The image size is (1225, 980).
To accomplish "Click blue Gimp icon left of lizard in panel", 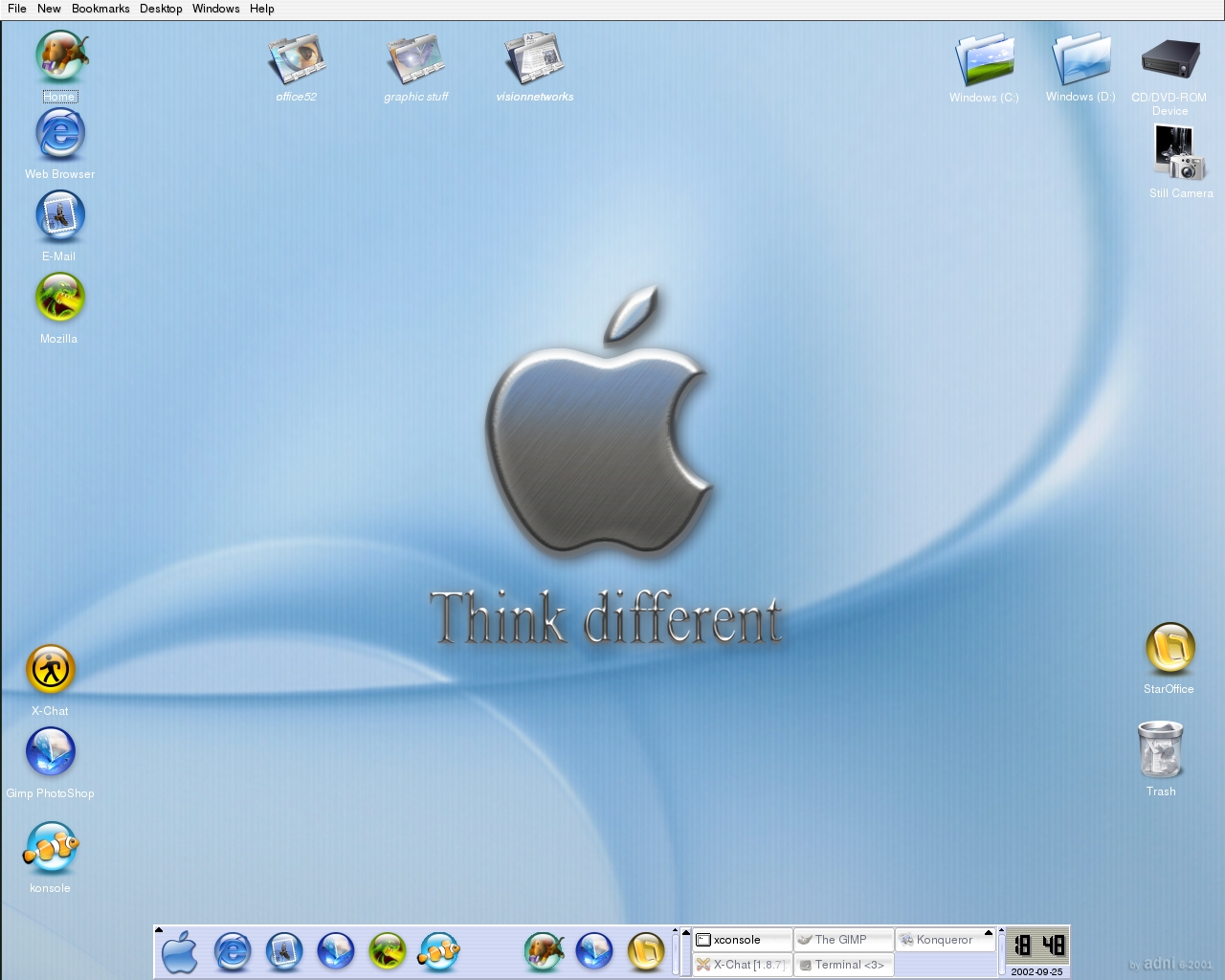I will point(336,951).
